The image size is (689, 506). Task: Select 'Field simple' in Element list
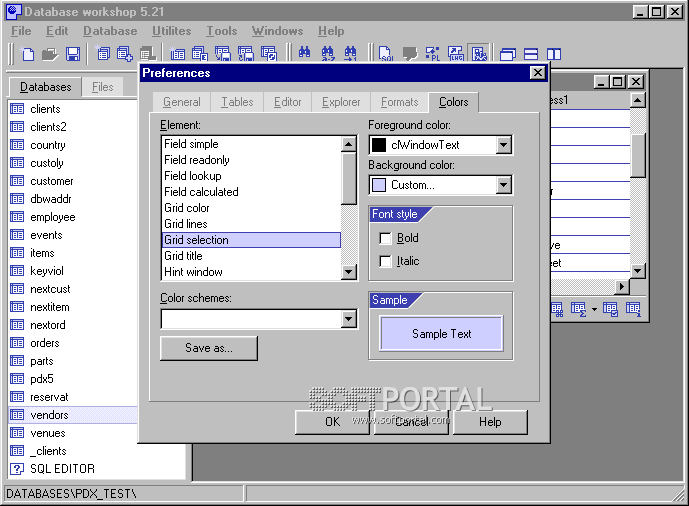[x=251, y=144]
